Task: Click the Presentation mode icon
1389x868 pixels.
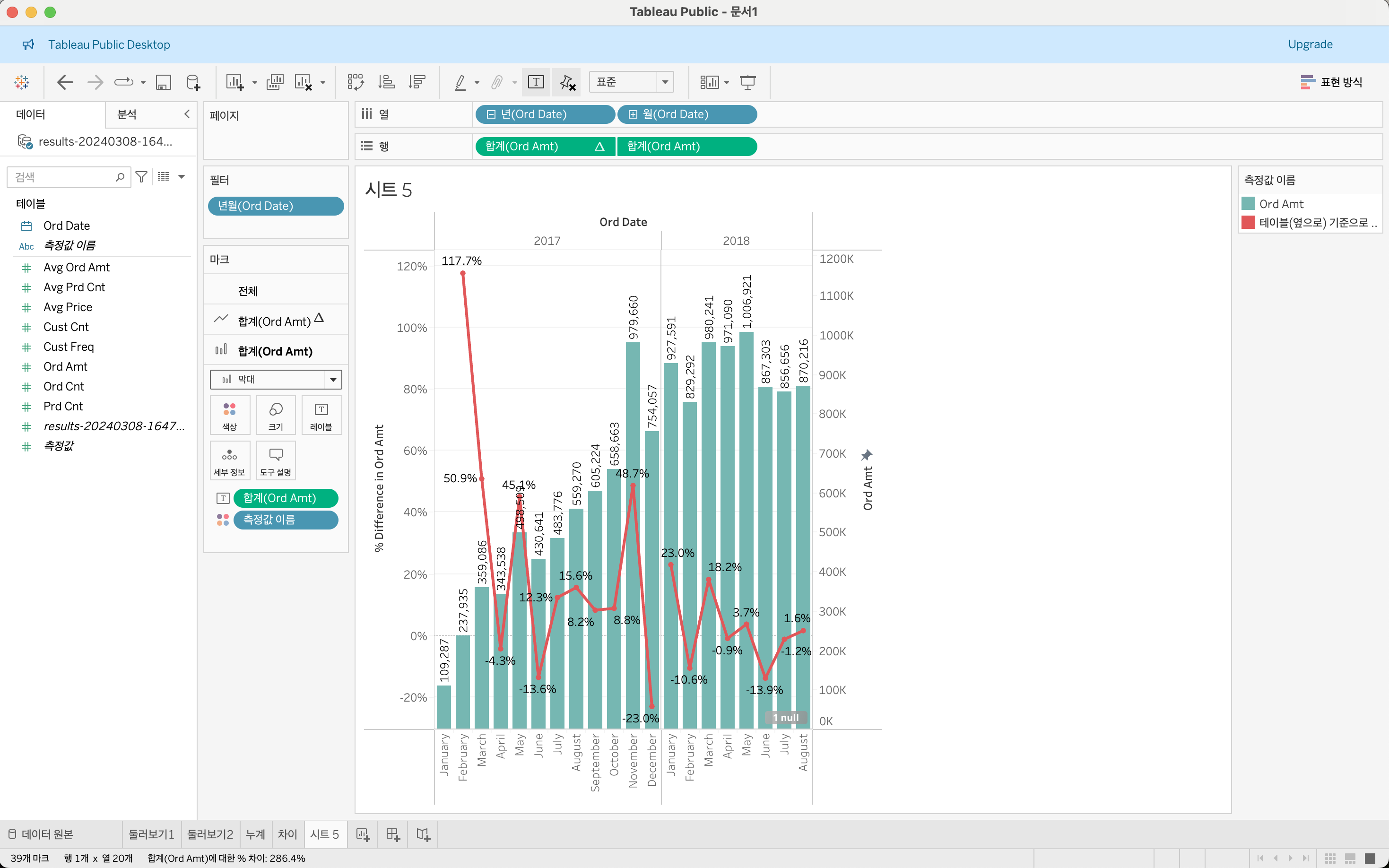Action: [747, 82]
